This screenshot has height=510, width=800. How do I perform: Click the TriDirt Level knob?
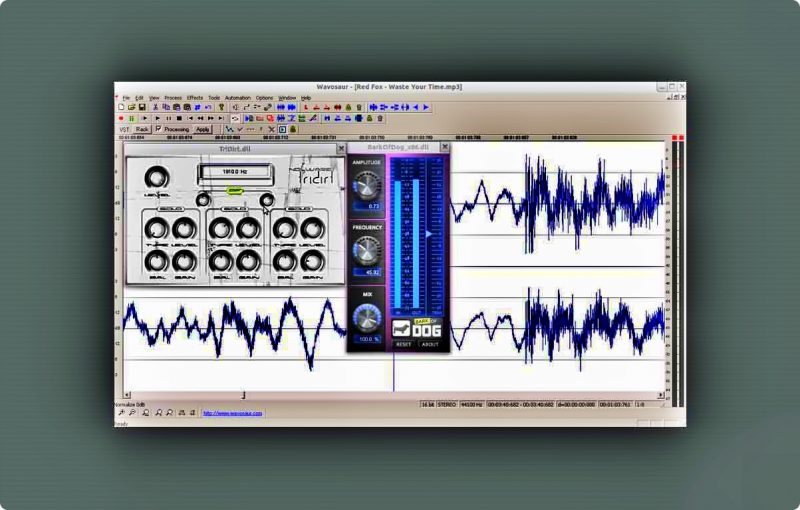tap(157, 178)
